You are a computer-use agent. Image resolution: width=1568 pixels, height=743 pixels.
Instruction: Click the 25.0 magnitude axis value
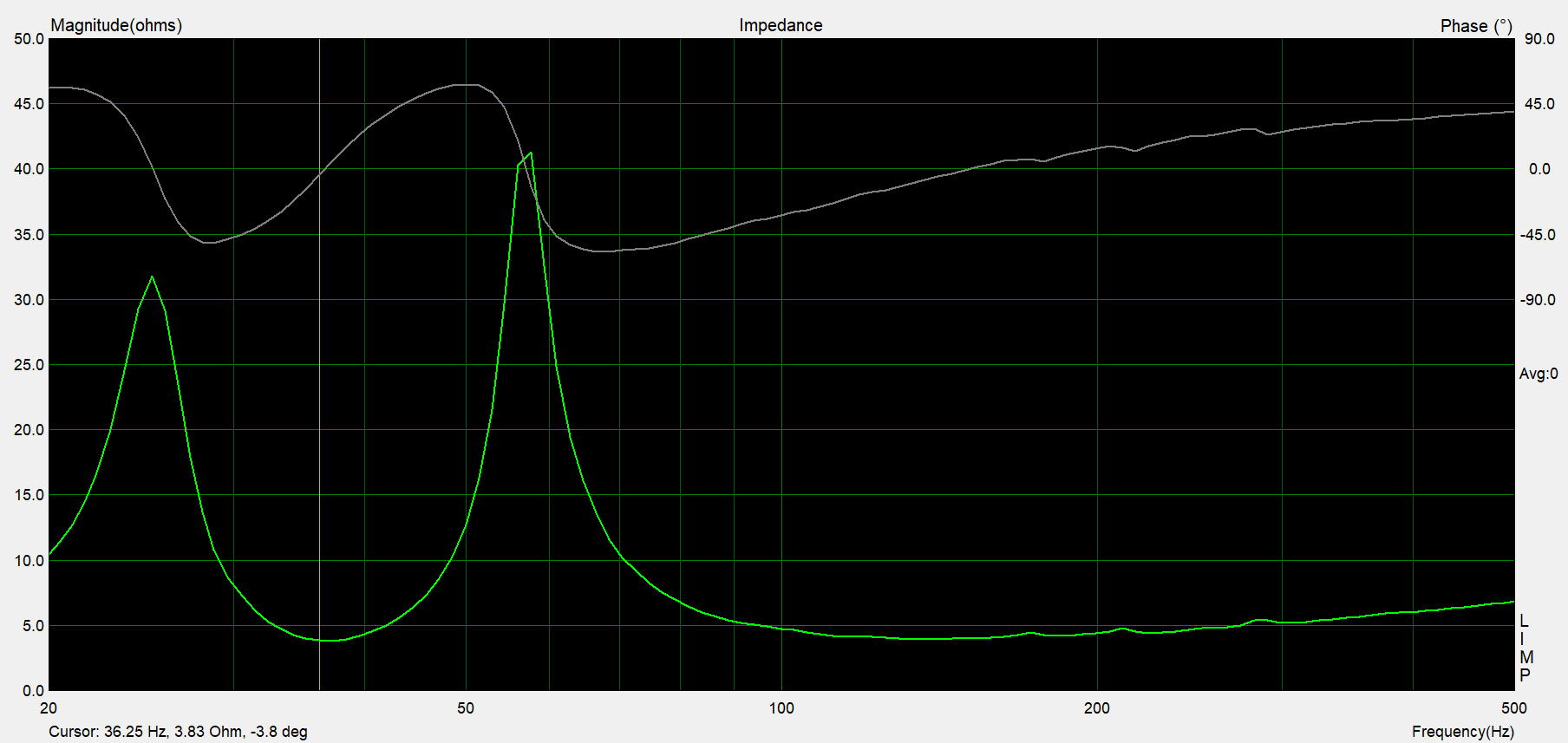[29, 365]
